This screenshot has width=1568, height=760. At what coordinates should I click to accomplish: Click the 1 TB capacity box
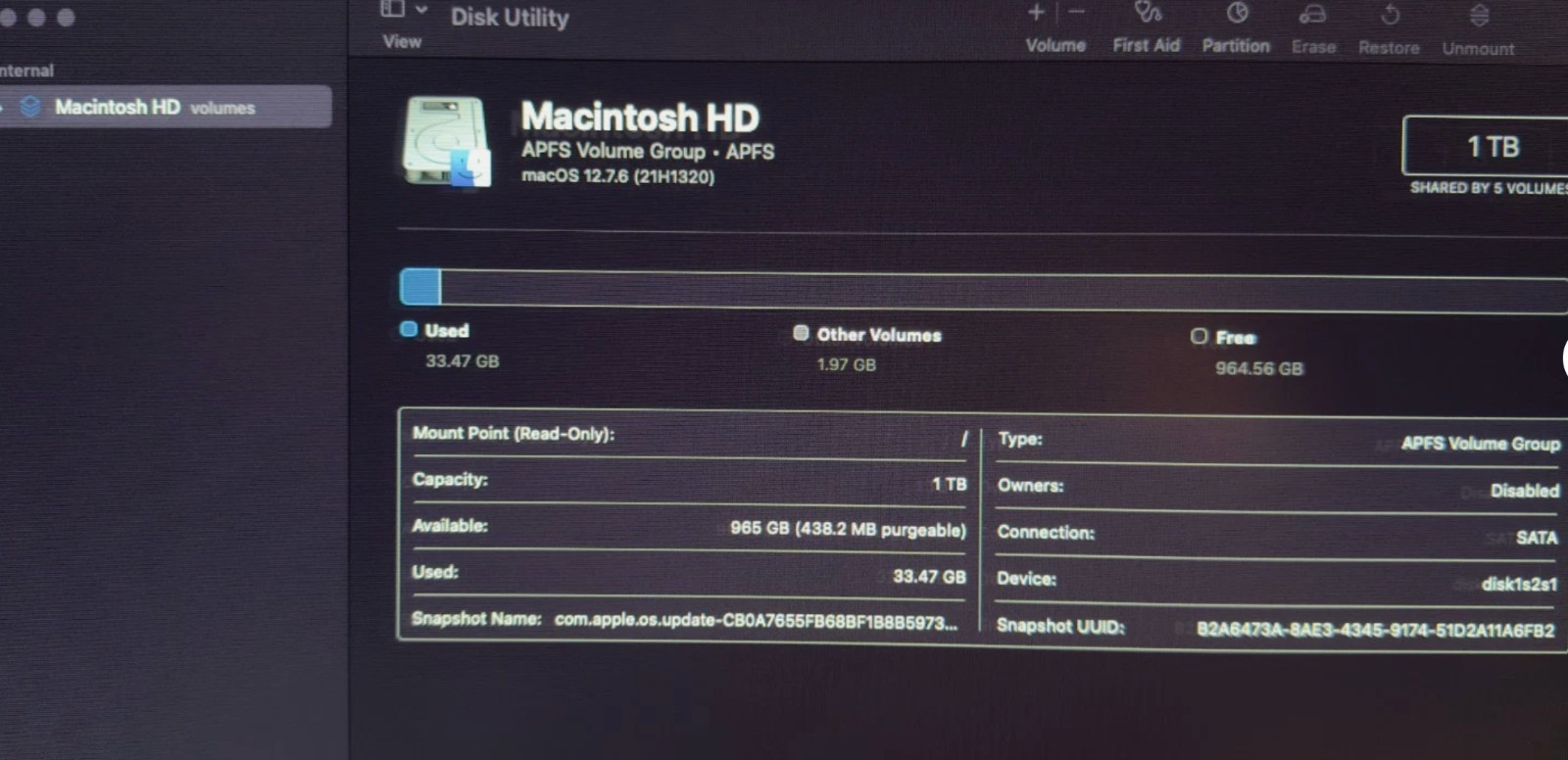(x=1486, y=146)
